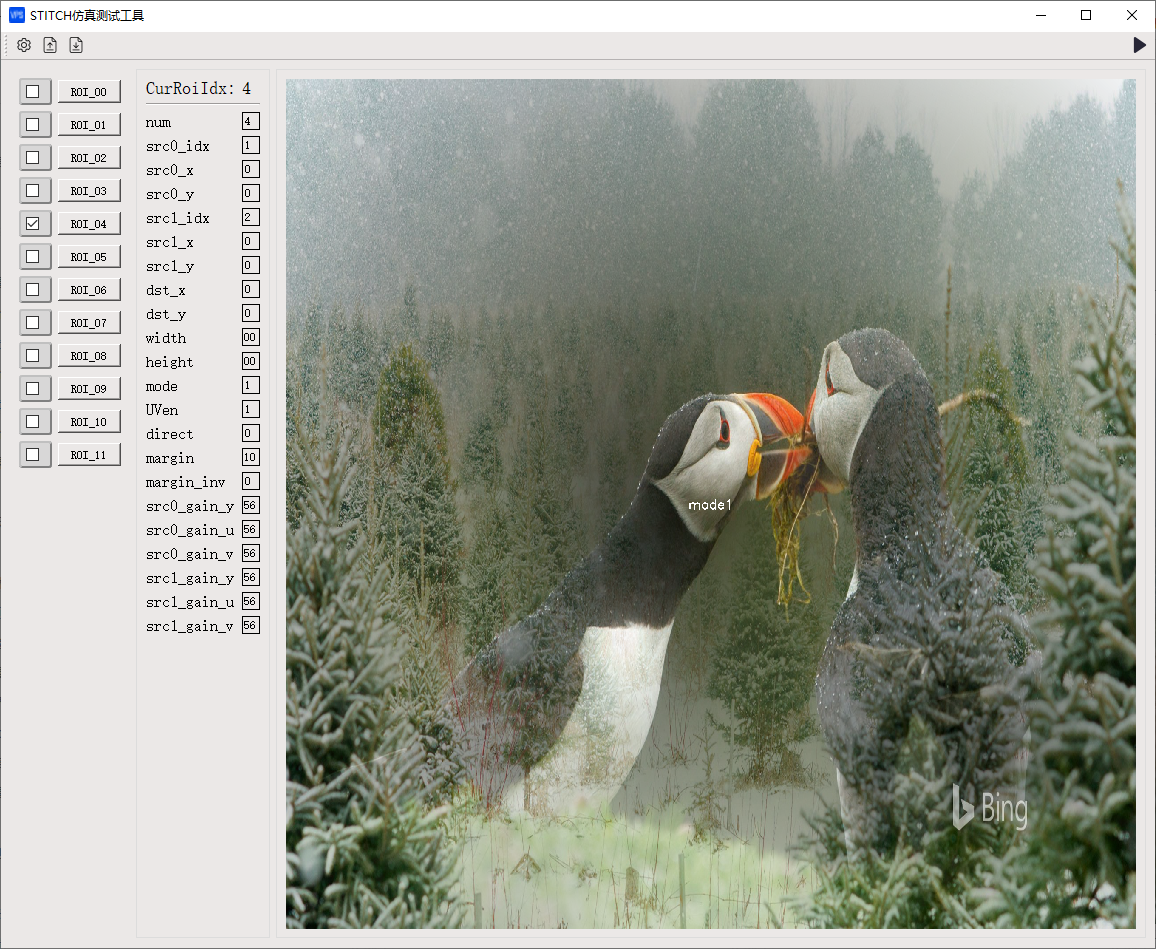Open the settings gear in toolbar

coord(24,45)
